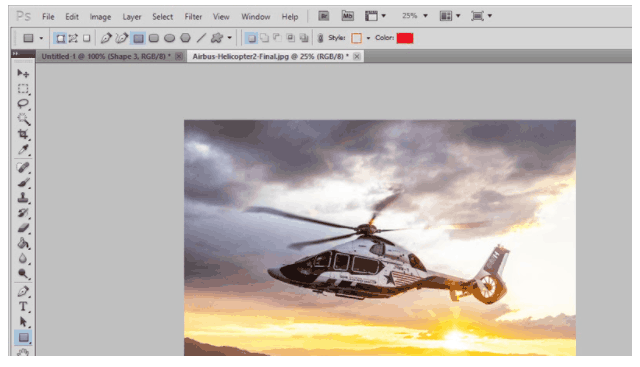Screen dimensions: 640x367
Task: Select the Dodge tool
Action: click(x=23, y=274)
